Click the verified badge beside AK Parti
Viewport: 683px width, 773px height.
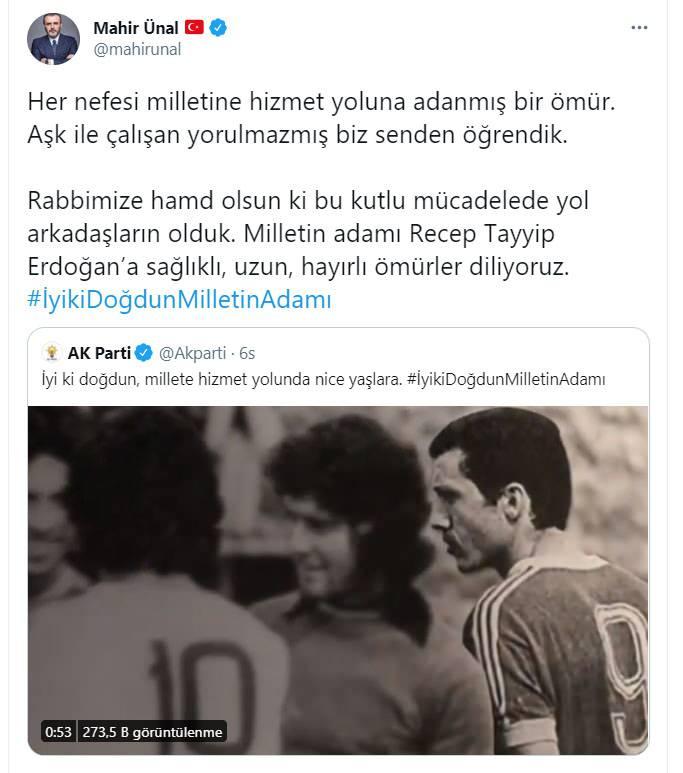click(144, 353)
